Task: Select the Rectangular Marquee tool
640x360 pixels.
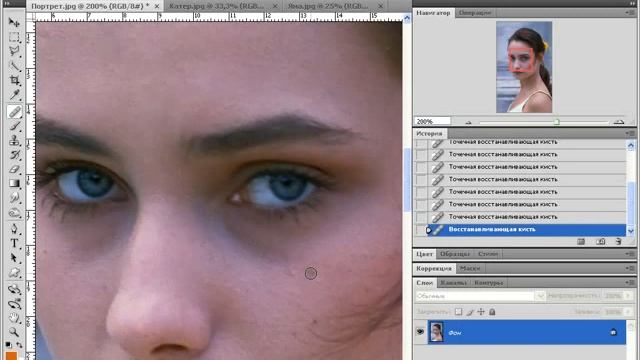Action: [x=14, y=37]
